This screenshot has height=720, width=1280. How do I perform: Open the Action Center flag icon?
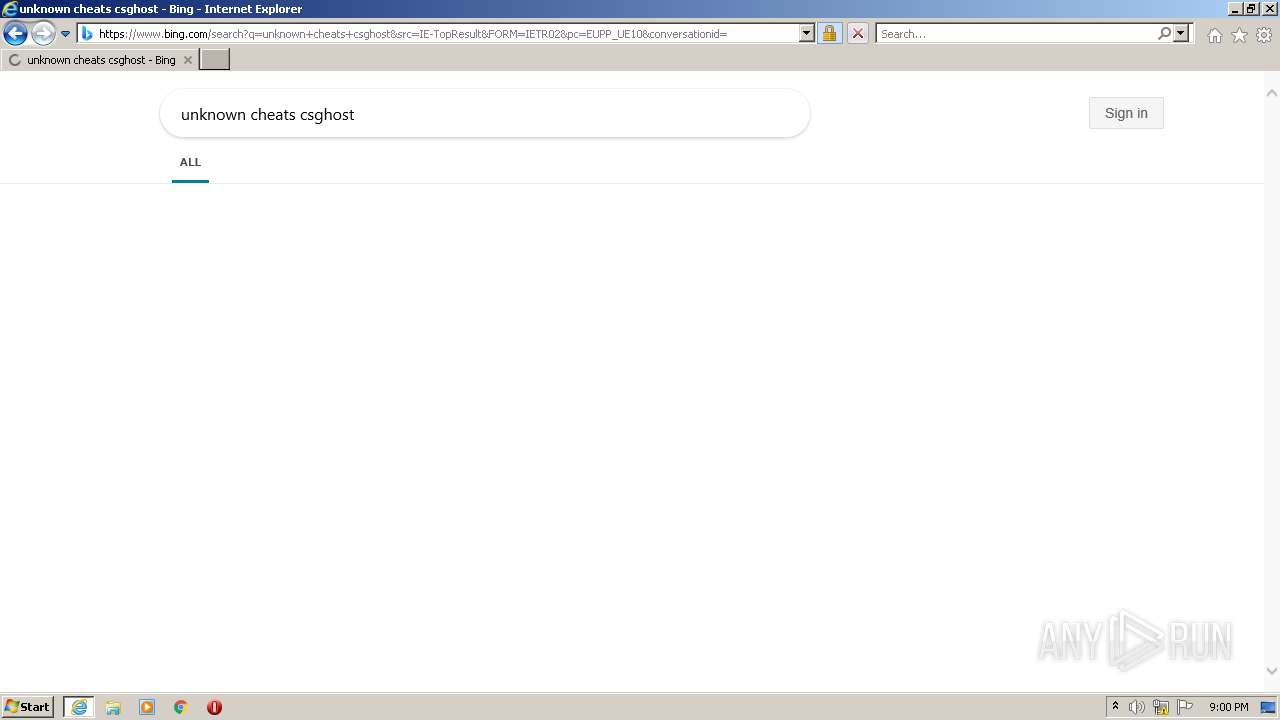coord(1185,707)
